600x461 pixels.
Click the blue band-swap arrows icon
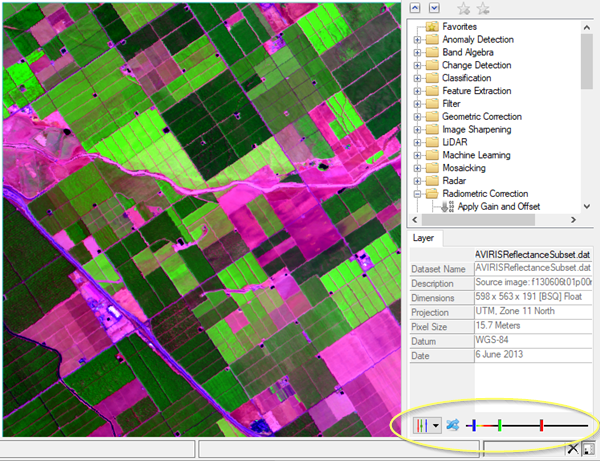click(453, 425)
